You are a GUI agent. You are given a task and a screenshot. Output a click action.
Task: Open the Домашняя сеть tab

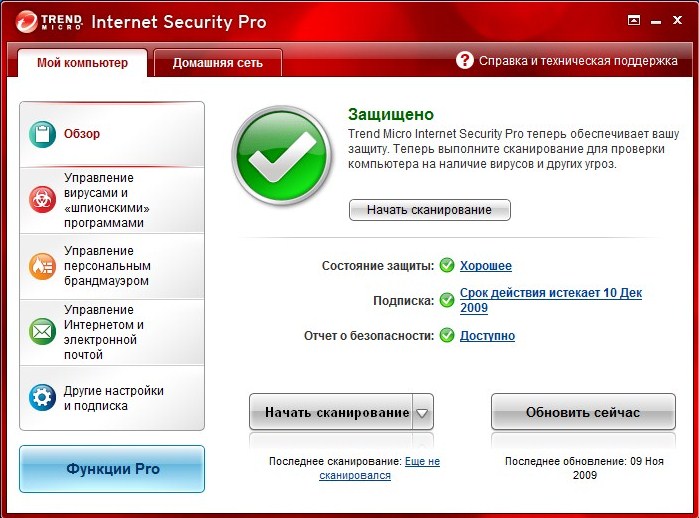click(x=218, y=63)
